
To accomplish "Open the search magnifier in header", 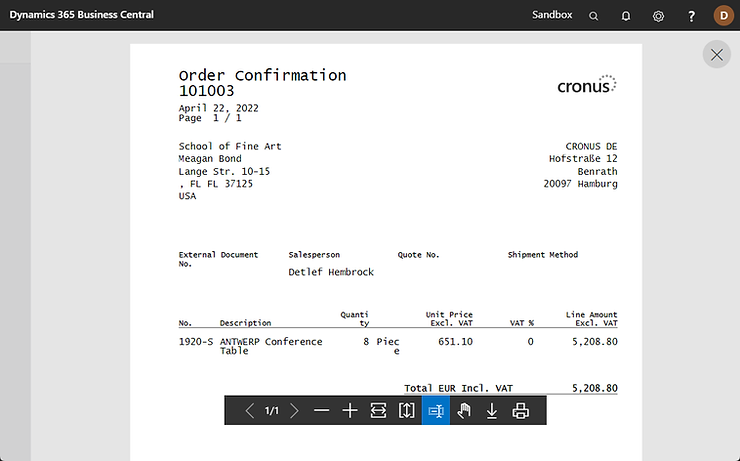I will click(x=594, y=16).
